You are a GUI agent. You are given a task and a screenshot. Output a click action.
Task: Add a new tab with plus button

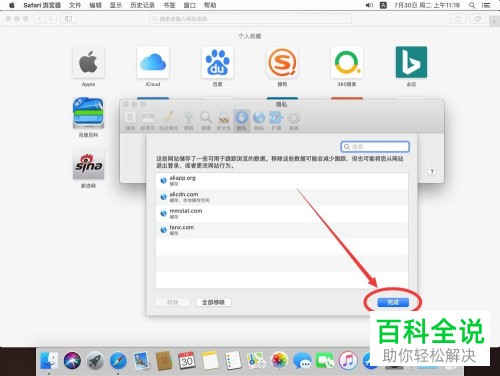(494, 22)
